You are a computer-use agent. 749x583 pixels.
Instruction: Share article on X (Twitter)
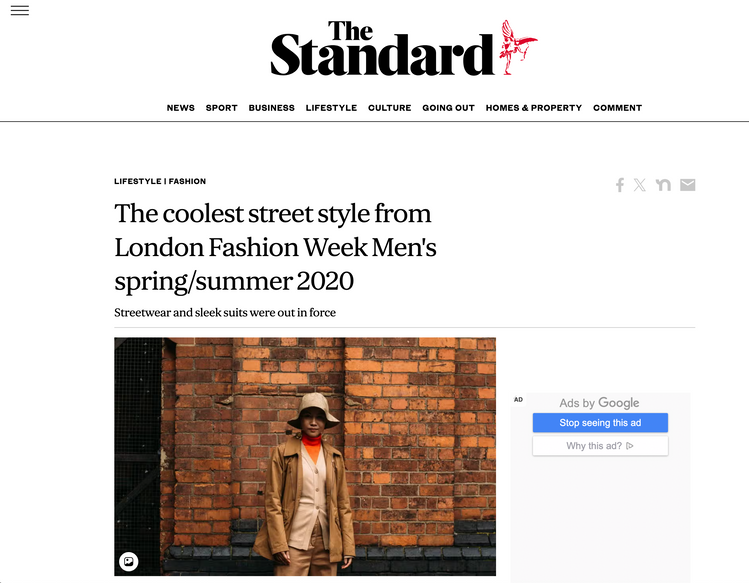[x=640, y=185]
